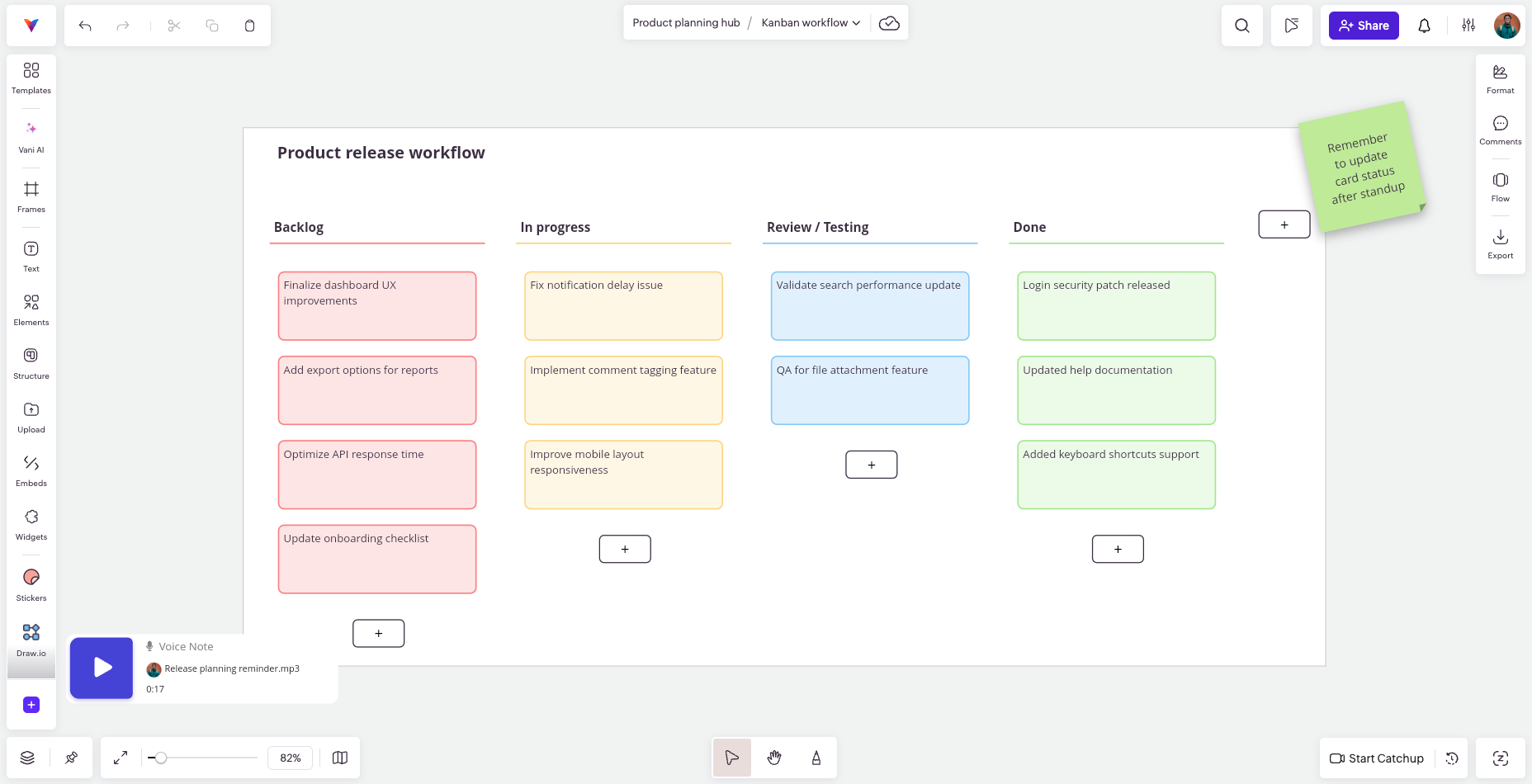Open the layers stack panel
Viewport: 1532px width, 784px height.
26,757
